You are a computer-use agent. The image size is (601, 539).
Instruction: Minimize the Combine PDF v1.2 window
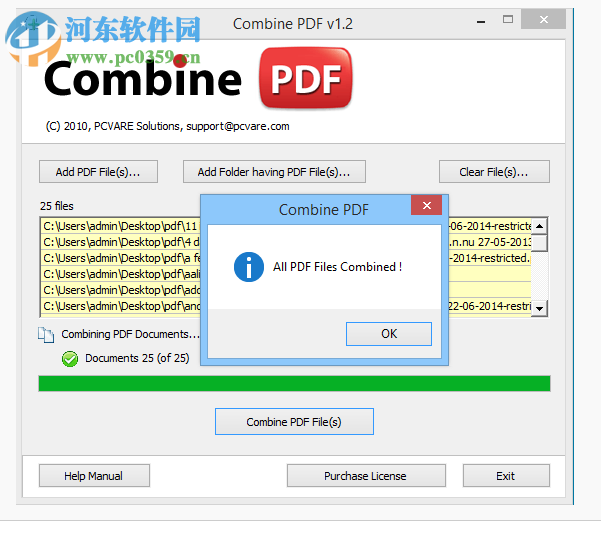pos(481,21)
